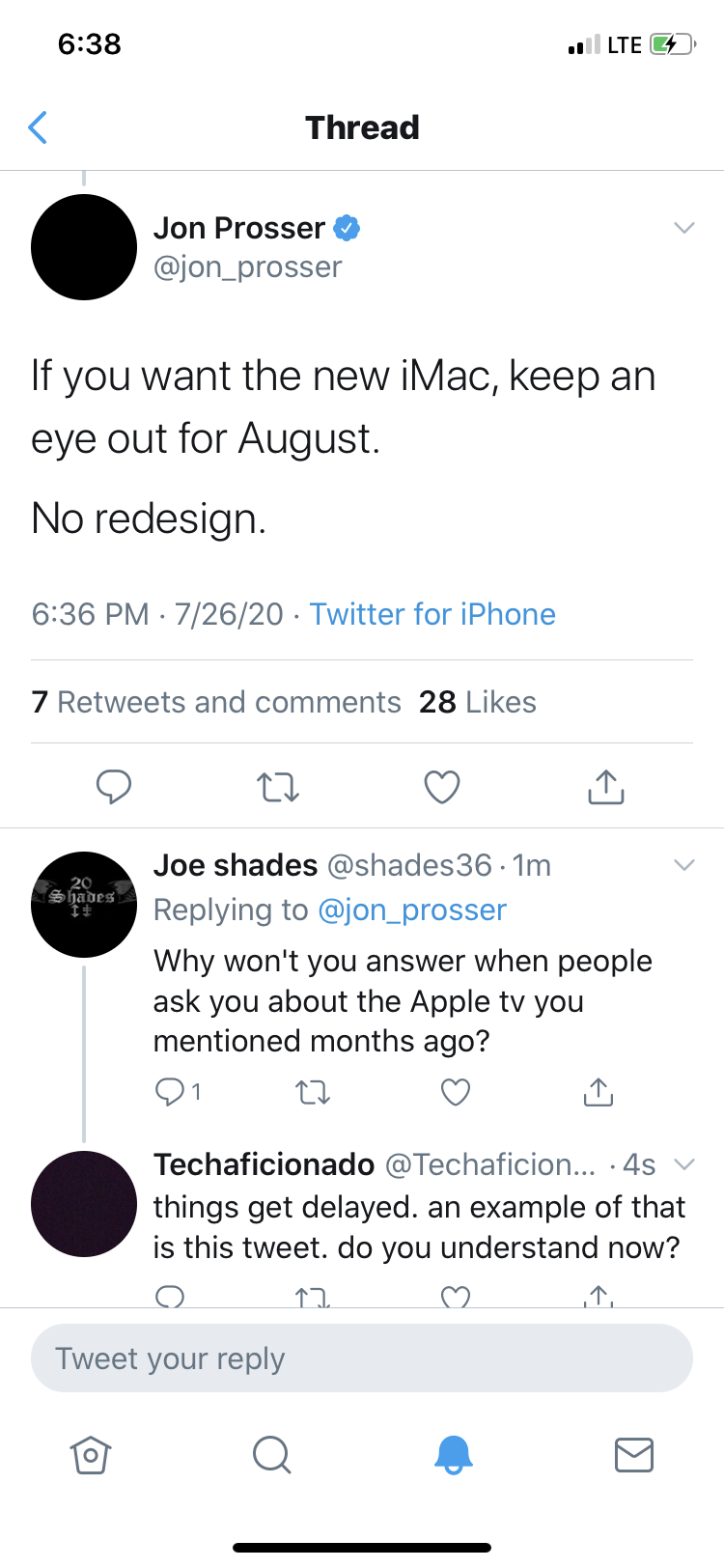Reply to Jon Prosser's main tweet
The width and height of the screenshot is (724, 1568).
click(114, 787)
